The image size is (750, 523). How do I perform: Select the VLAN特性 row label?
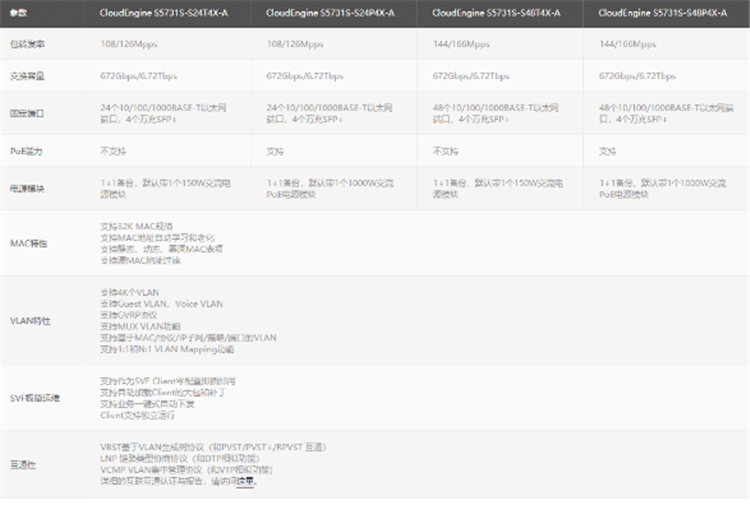pos(29,320)
